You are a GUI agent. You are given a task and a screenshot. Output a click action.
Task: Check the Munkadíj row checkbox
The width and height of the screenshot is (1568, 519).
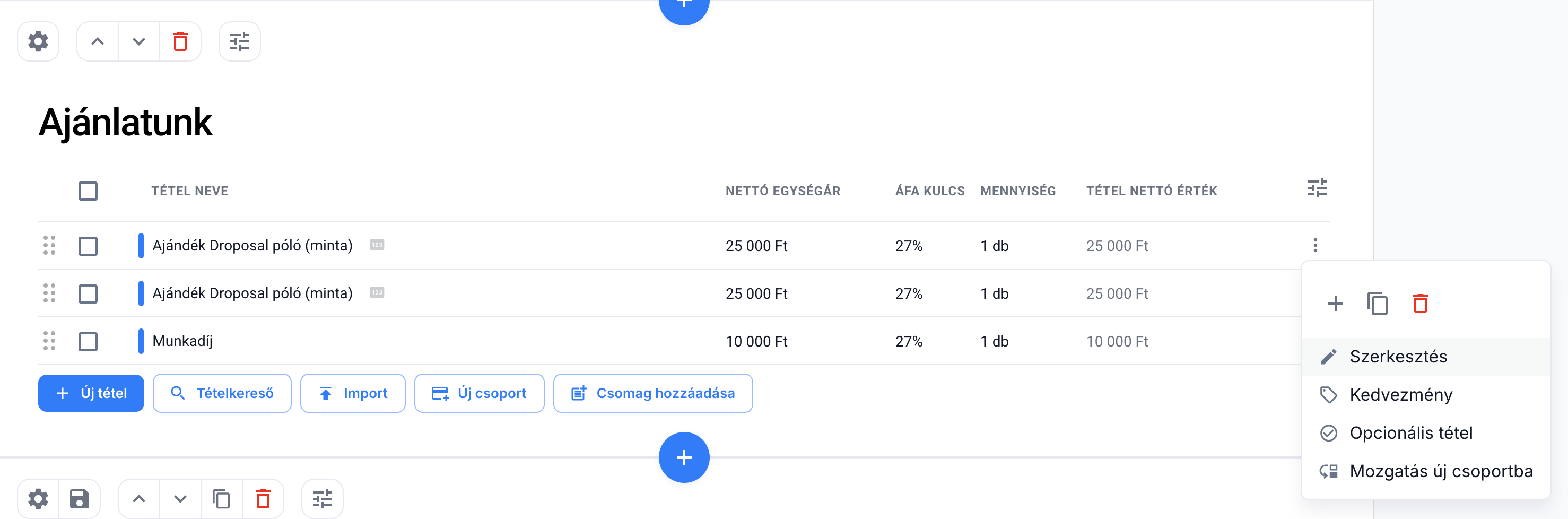(x=88, y=341)
